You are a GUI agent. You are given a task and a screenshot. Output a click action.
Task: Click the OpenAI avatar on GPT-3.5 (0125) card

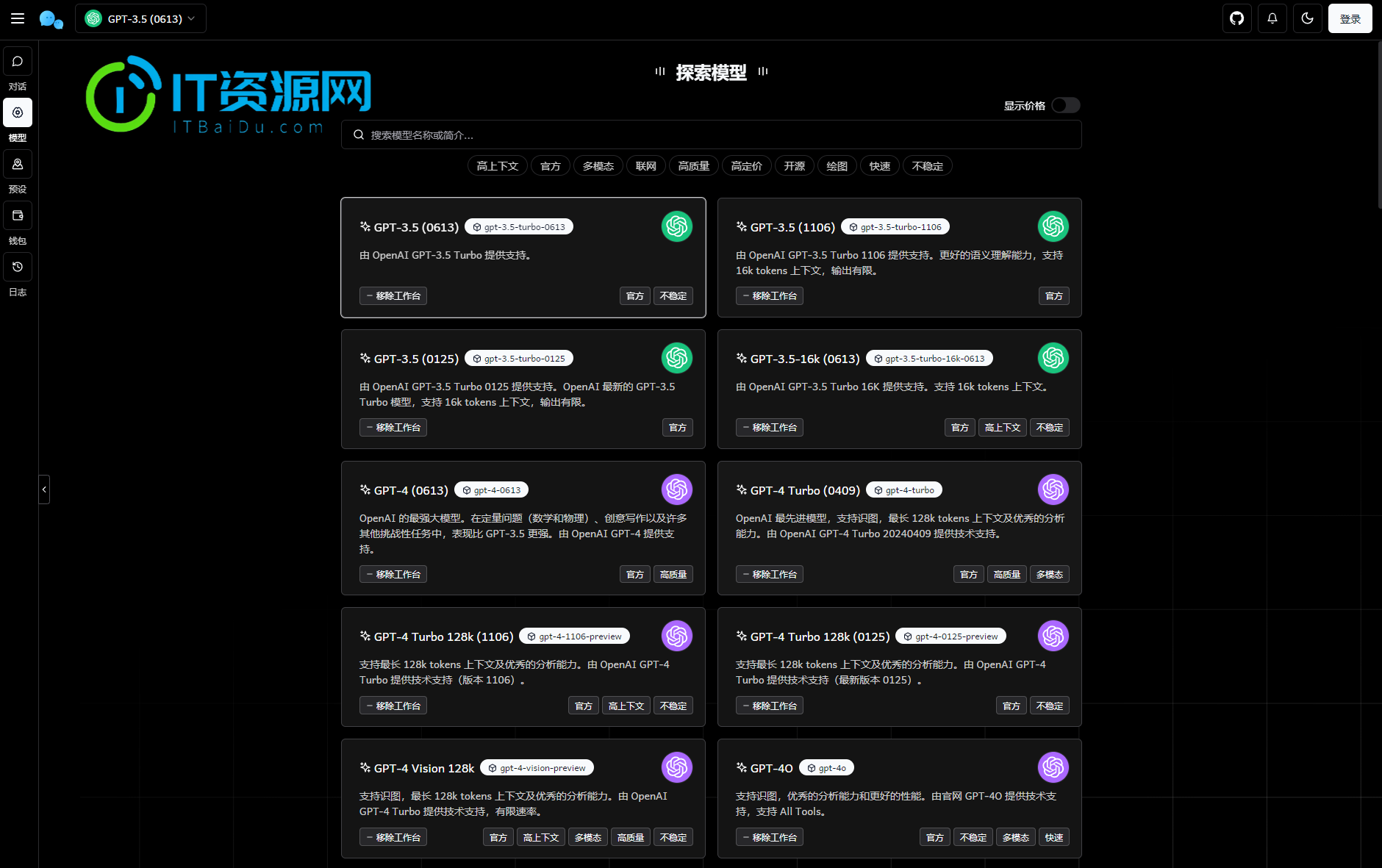click(x=677, y=358)
